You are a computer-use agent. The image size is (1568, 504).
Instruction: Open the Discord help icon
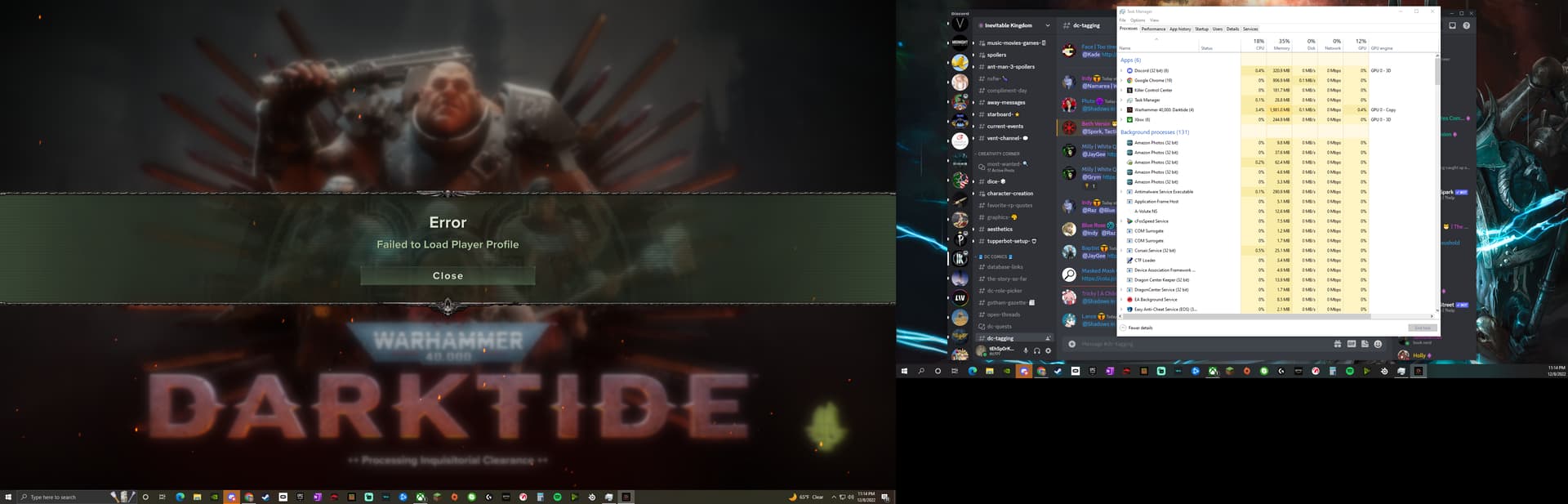pyautogui.click(x=1466, y=25)
